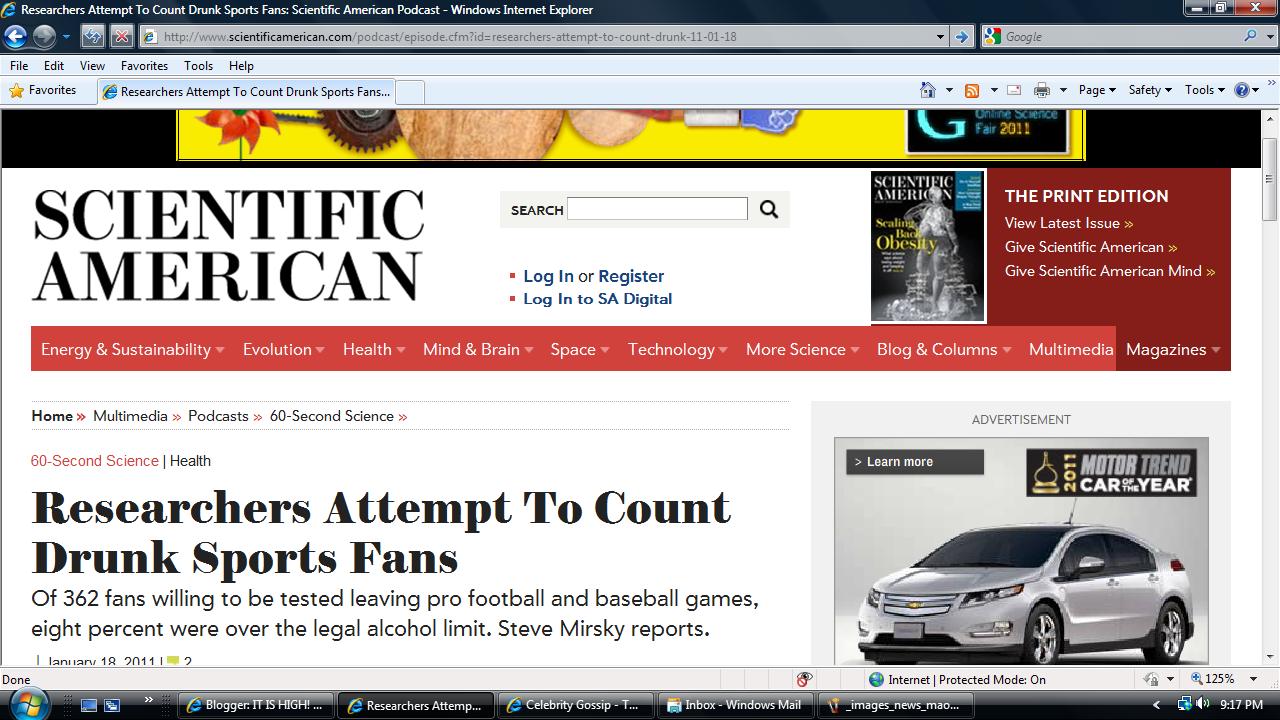Open the File menu
This screenshot has width=1280, height=720.
pos(19,65)
